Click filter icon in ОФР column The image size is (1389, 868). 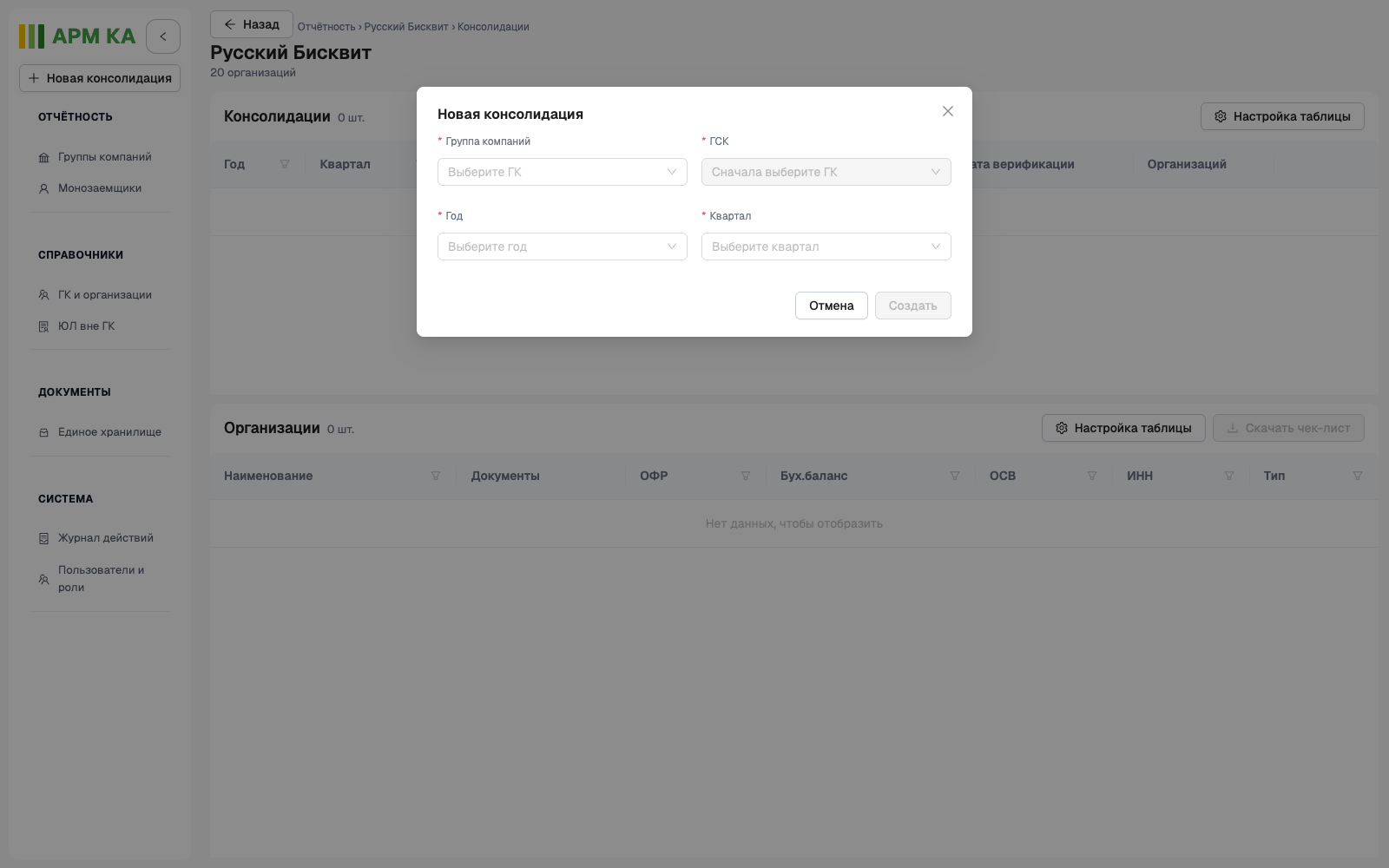(746, 476)
